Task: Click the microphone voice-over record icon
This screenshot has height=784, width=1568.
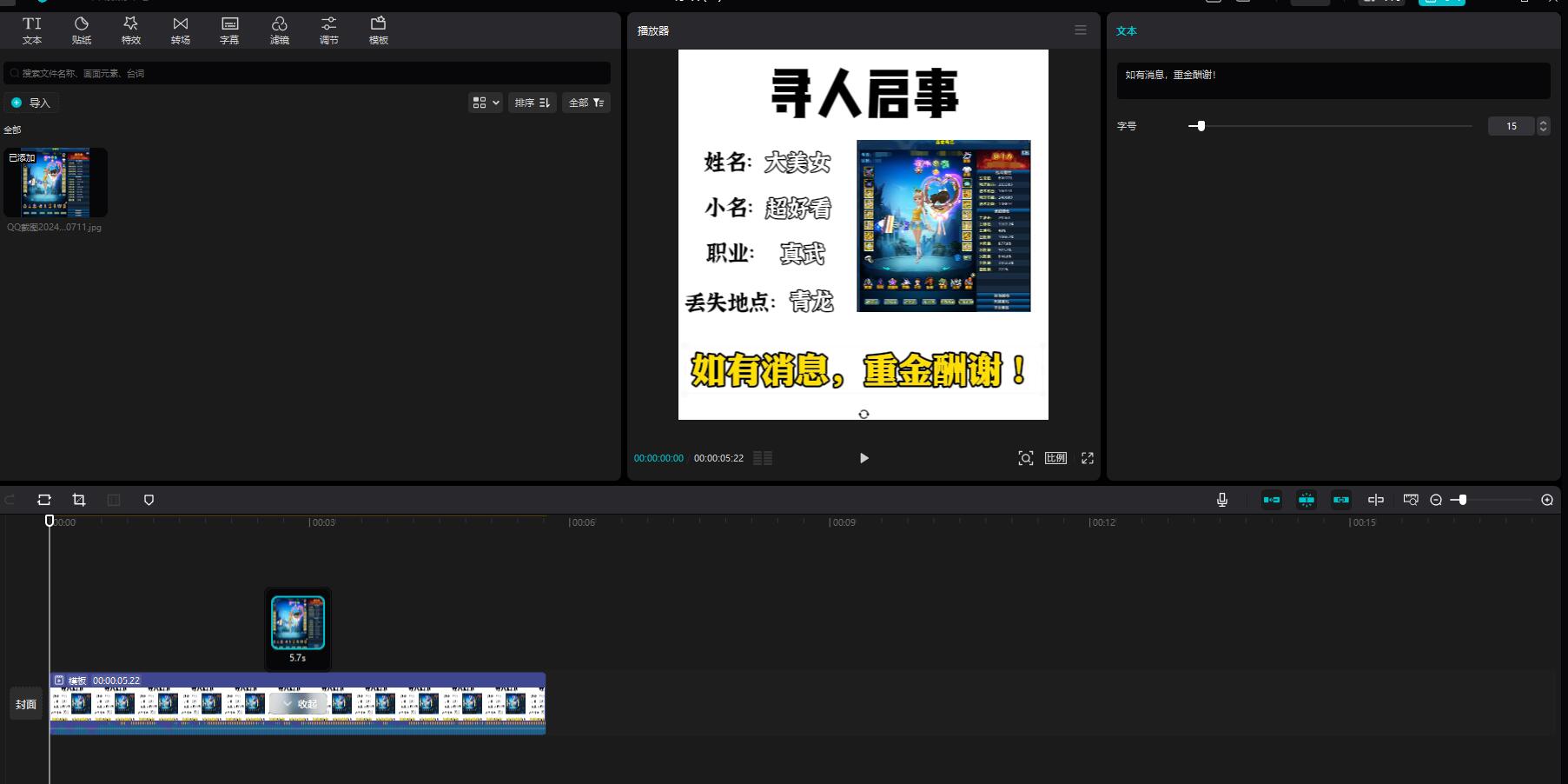Action: [x=1221, y=500]
